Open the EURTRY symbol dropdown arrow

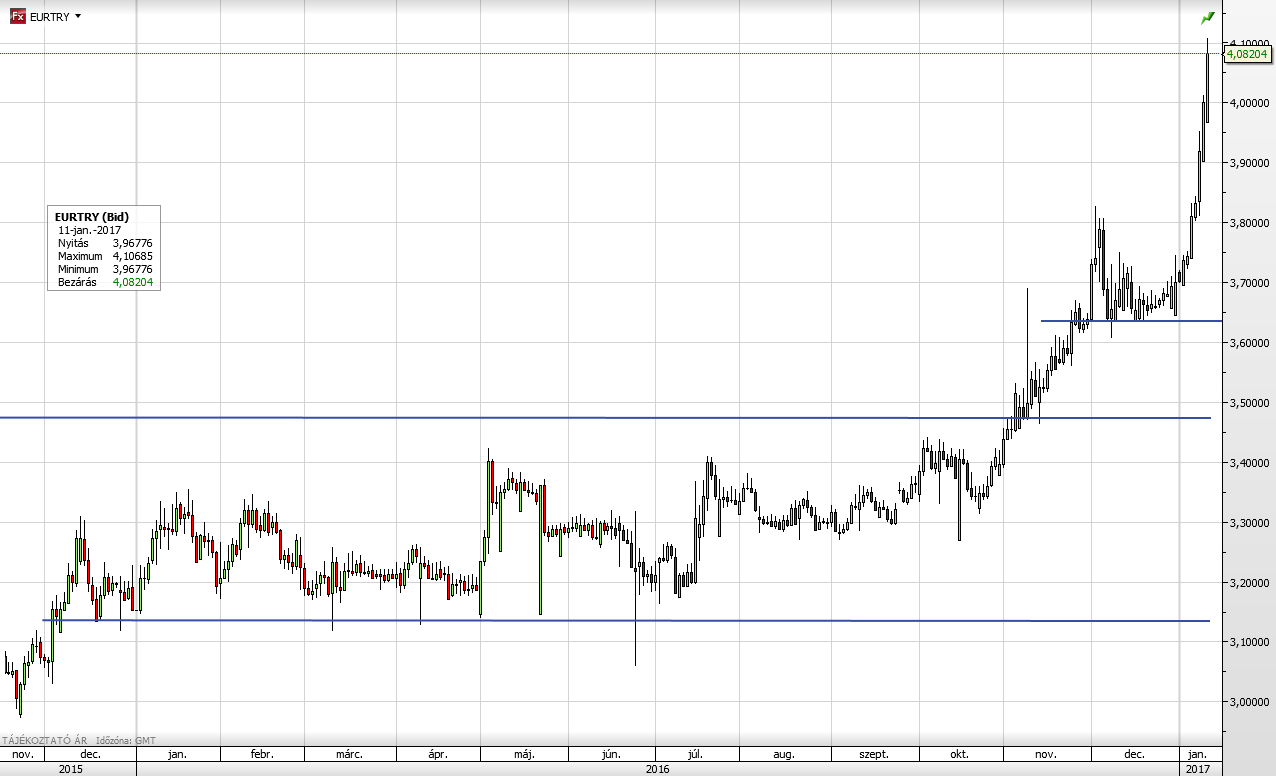[78, 17]
